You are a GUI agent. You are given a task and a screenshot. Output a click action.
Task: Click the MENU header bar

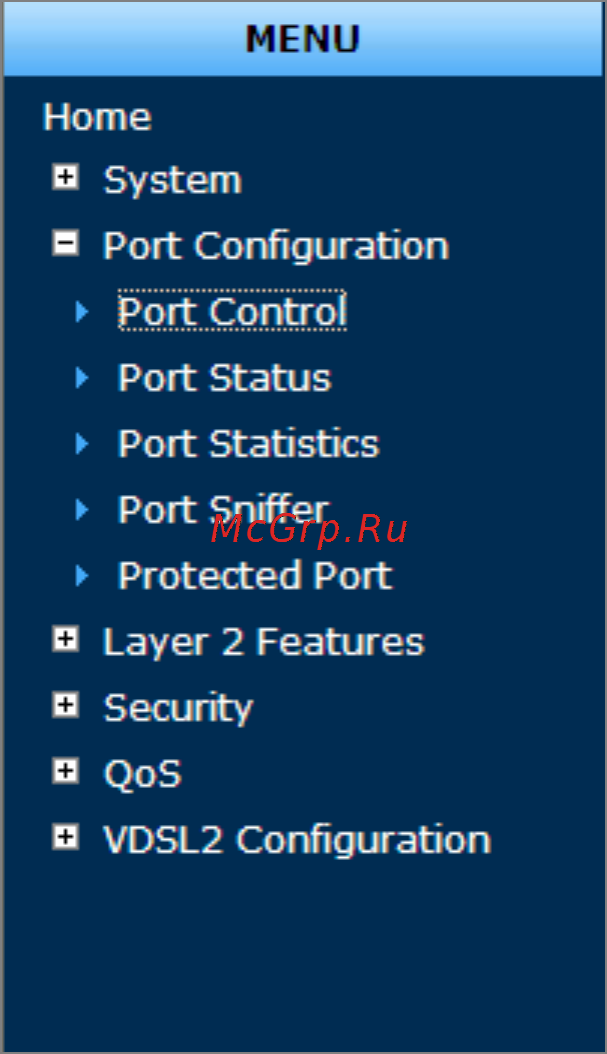coord(303,38)
